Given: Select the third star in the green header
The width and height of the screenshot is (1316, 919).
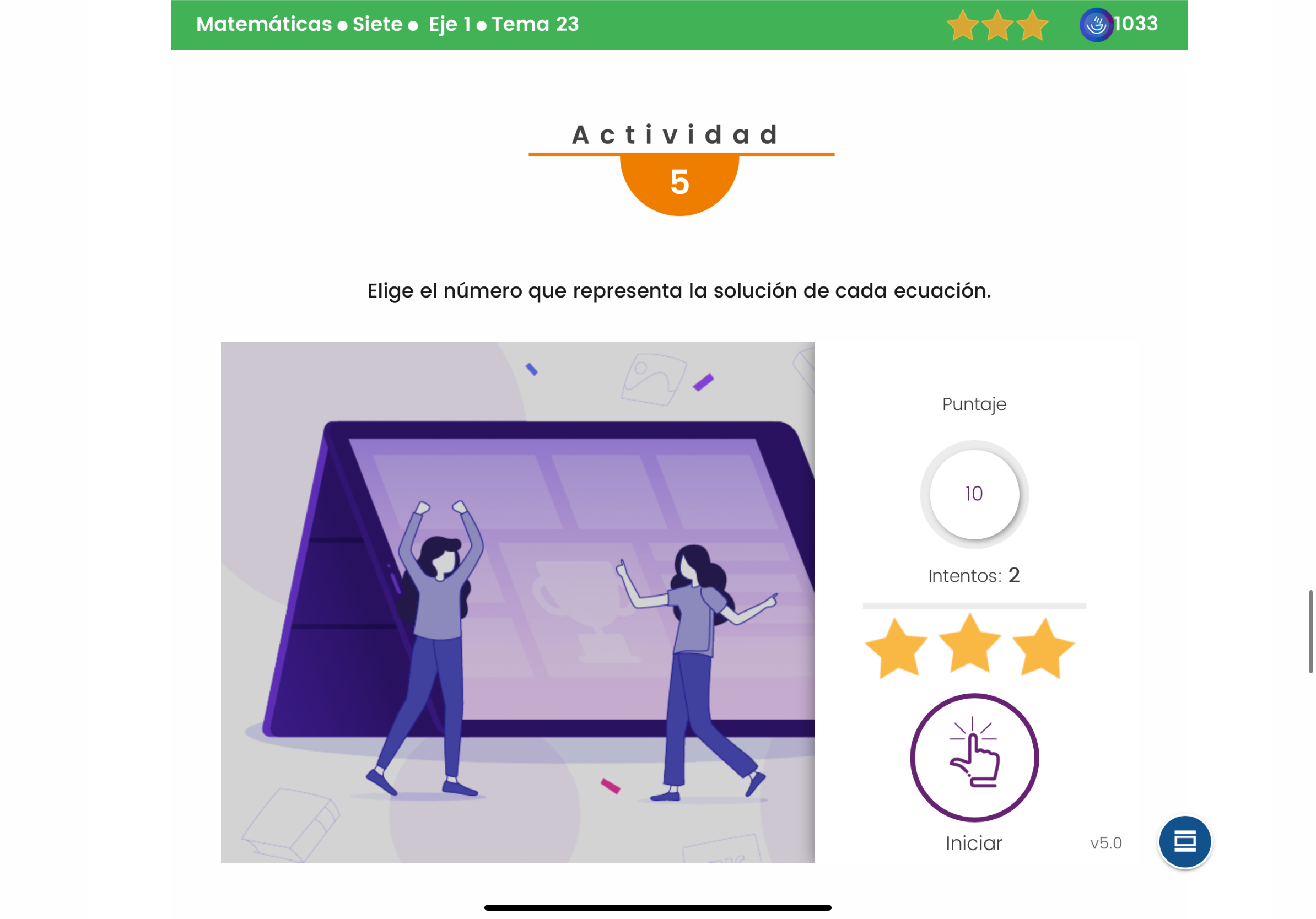Looking at the screenshot, I should pos(1032,25).
